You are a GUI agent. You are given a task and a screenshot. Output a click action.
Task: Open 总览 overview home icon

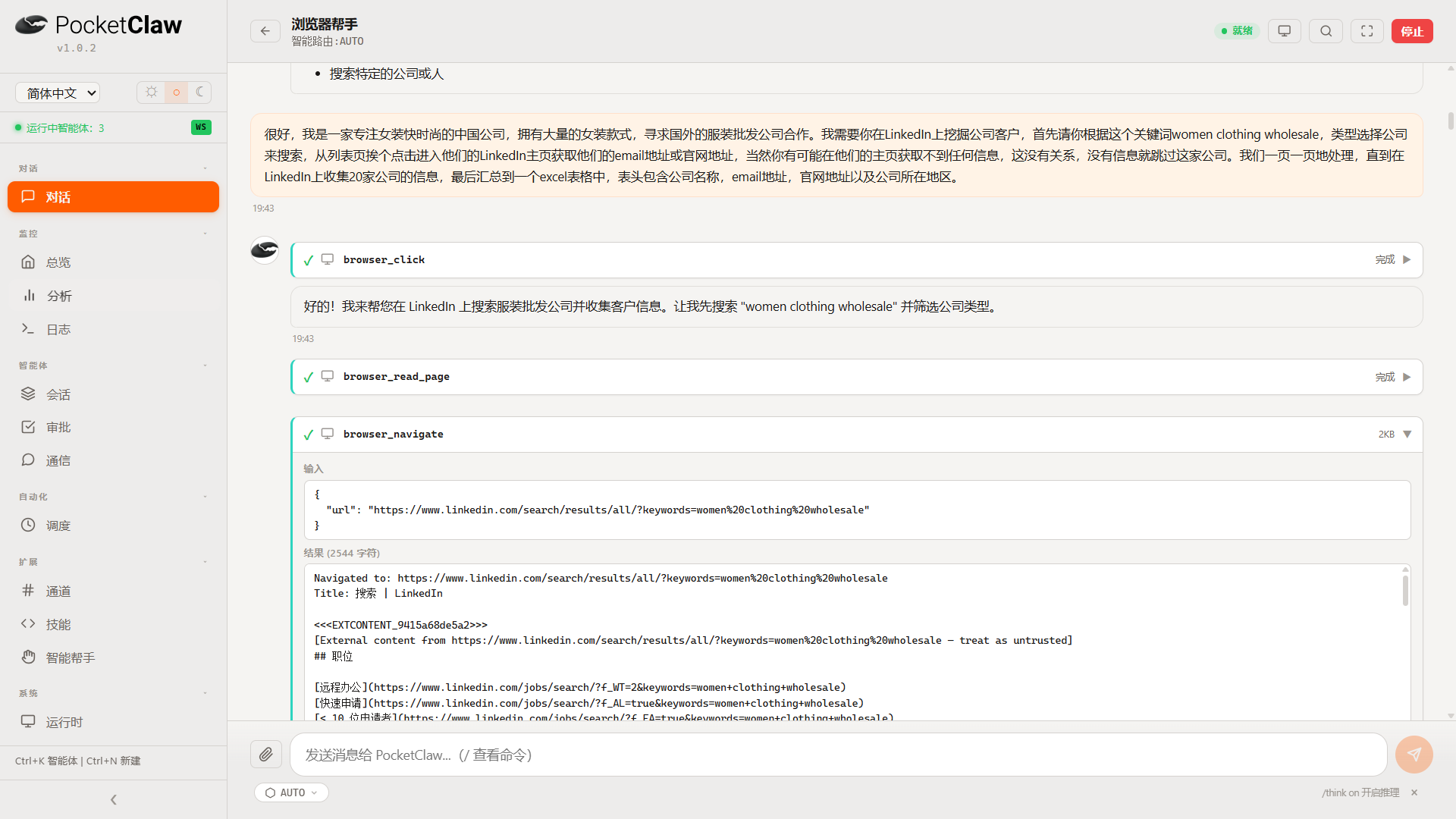(28, 262)
